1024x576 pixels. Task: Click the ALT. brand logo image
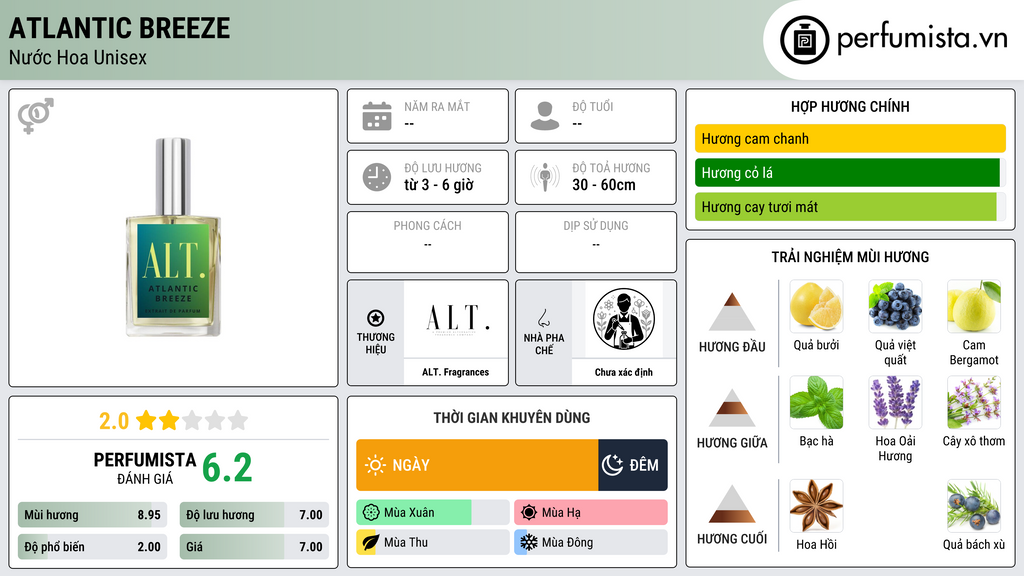[x=456, y=319]
